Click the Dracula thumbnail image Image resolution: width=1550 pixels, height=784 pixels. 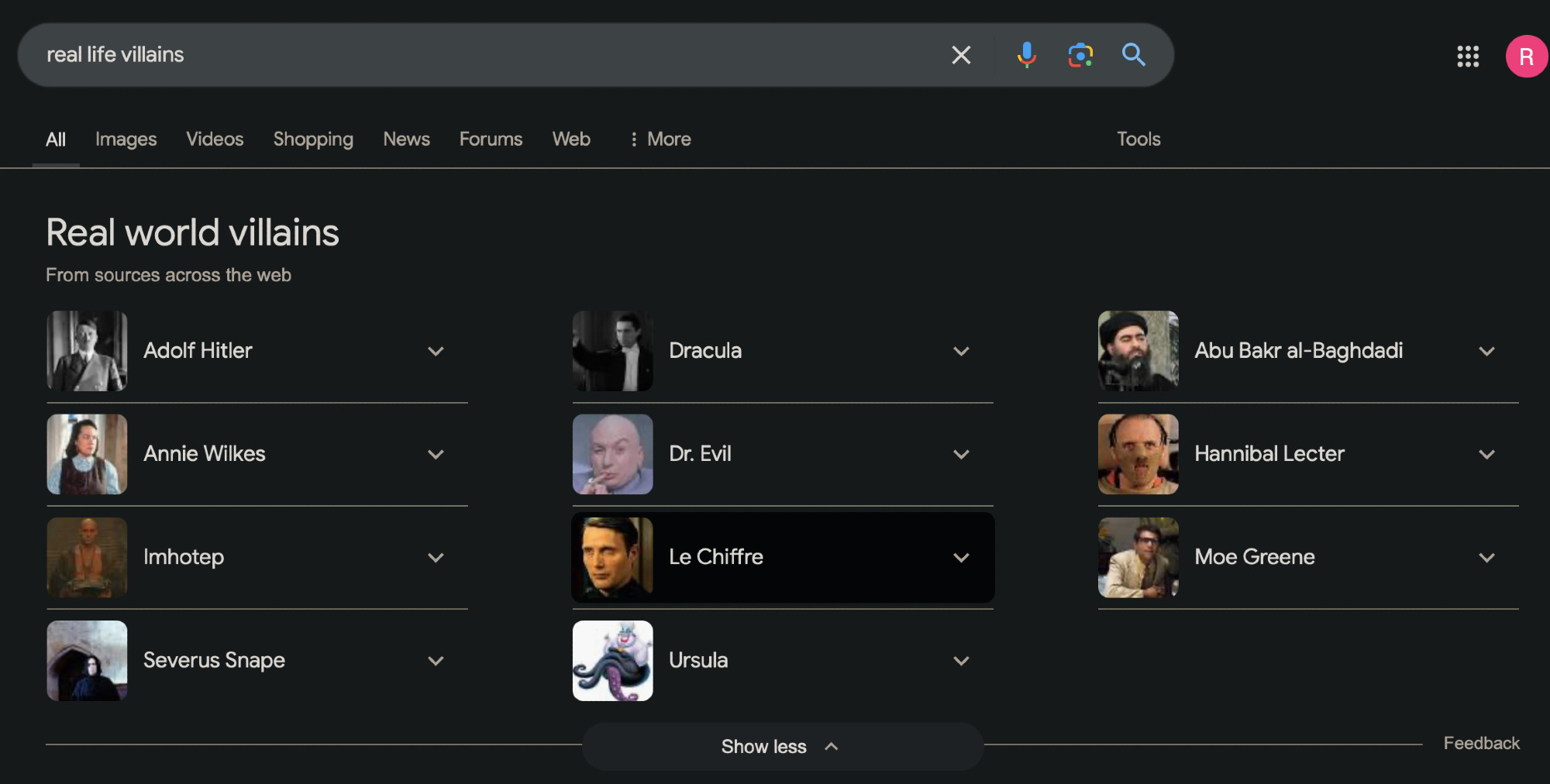[x=612, y=351]
